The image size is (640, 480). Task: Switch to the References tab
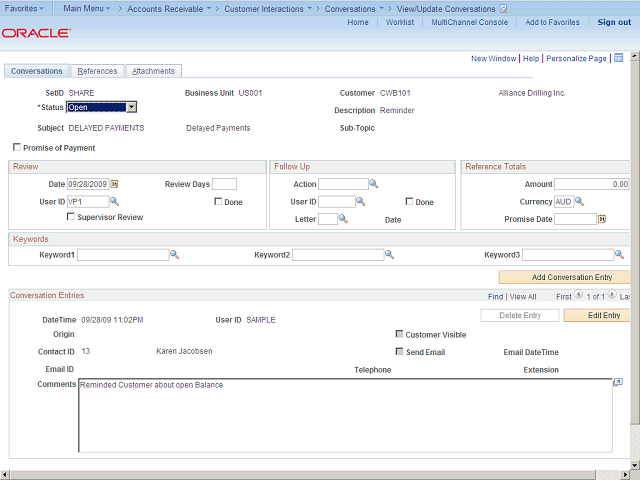pyautogui.click(x=97, y=71)
